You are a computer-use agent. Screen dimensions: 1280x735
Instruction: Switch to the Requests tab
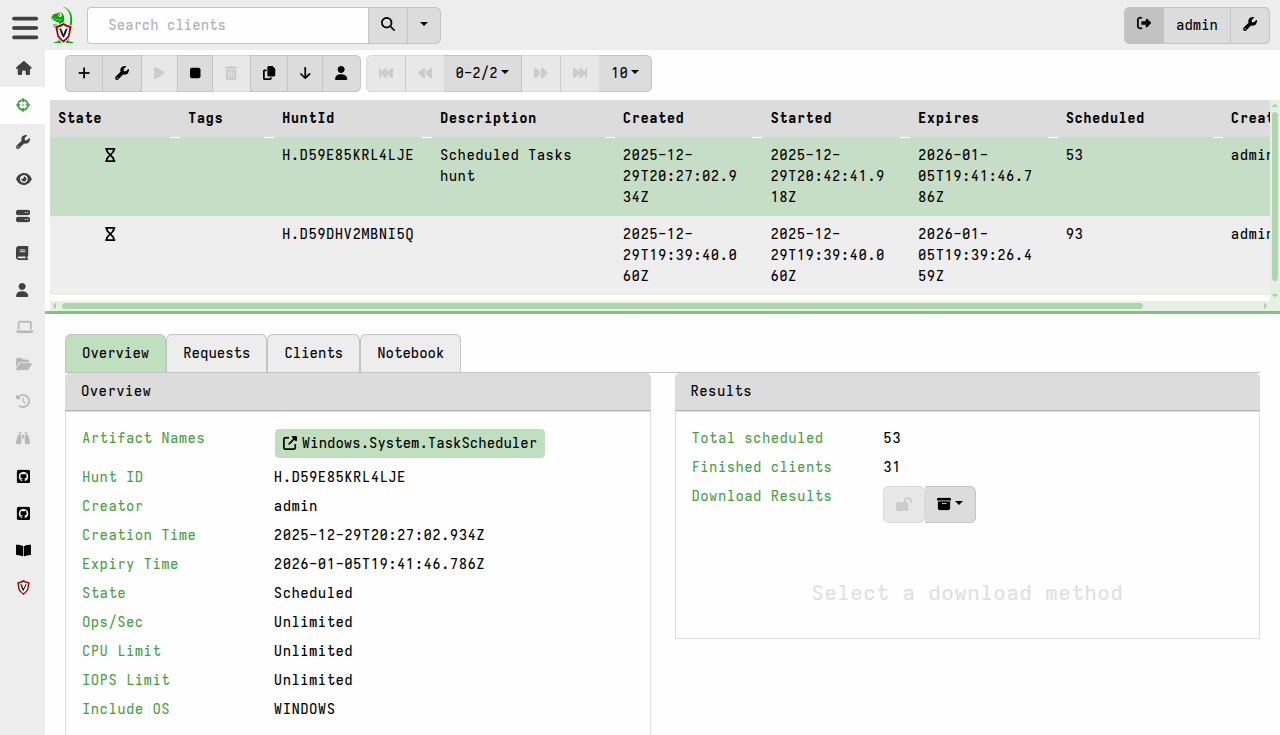216,353
